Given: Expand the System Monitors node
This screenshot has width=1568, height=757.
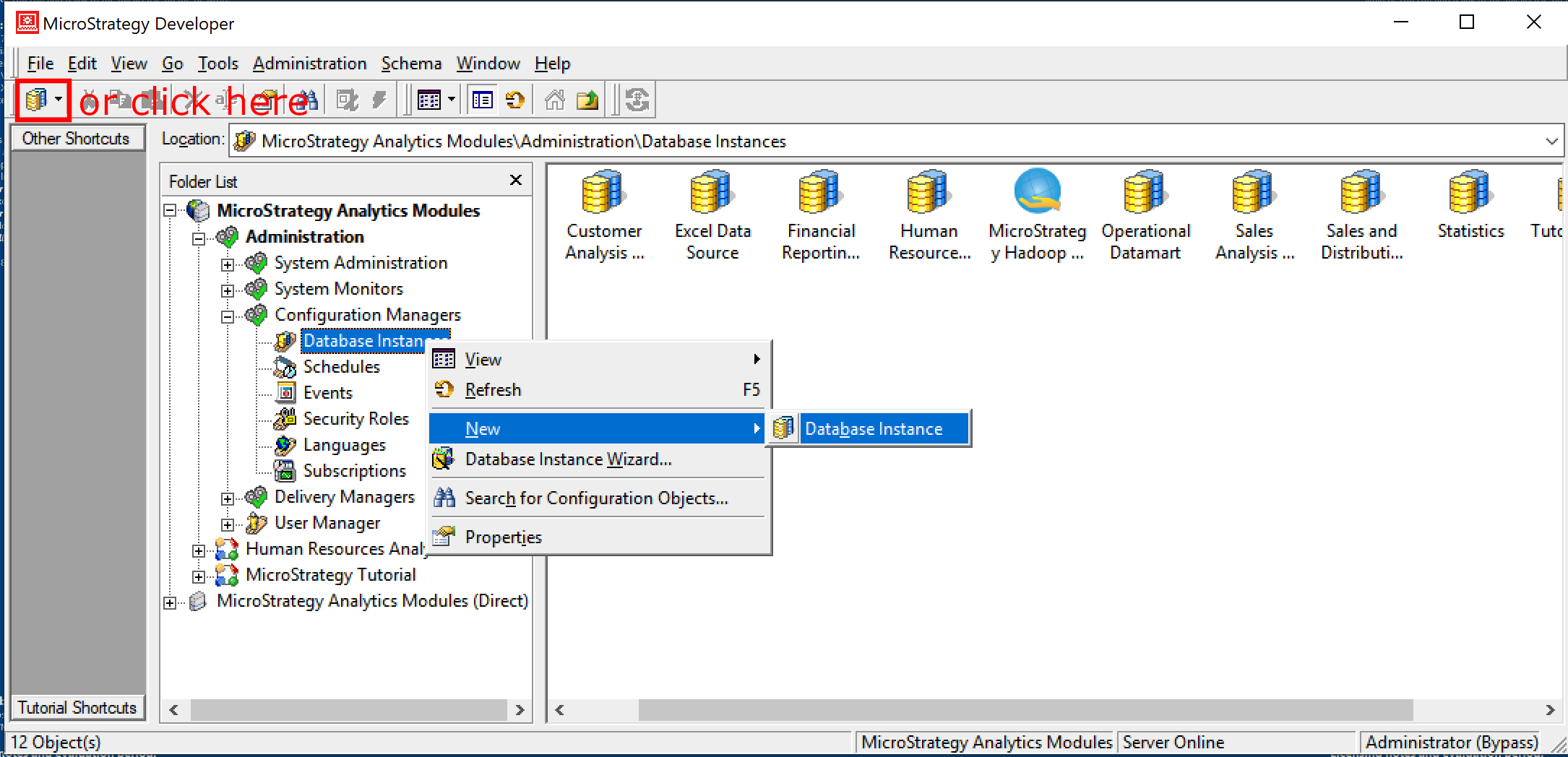Looking at the screenshot, I should pos(228,290).
